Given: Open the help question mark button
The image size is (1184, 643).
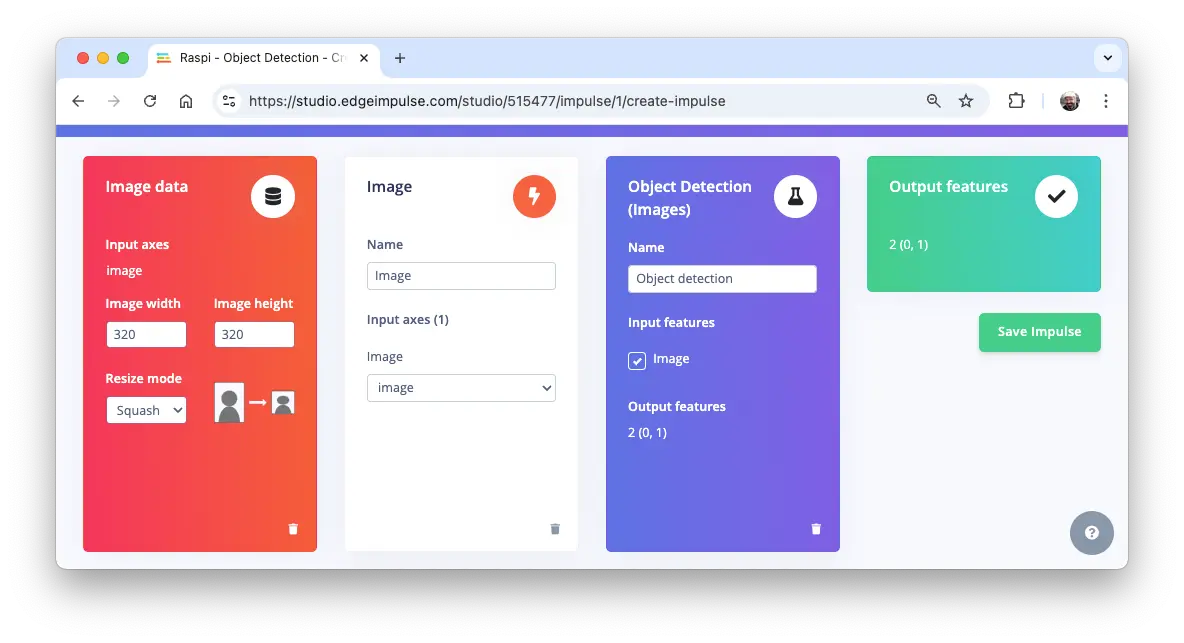Looking at the screenshot, I should point(1091,533).
